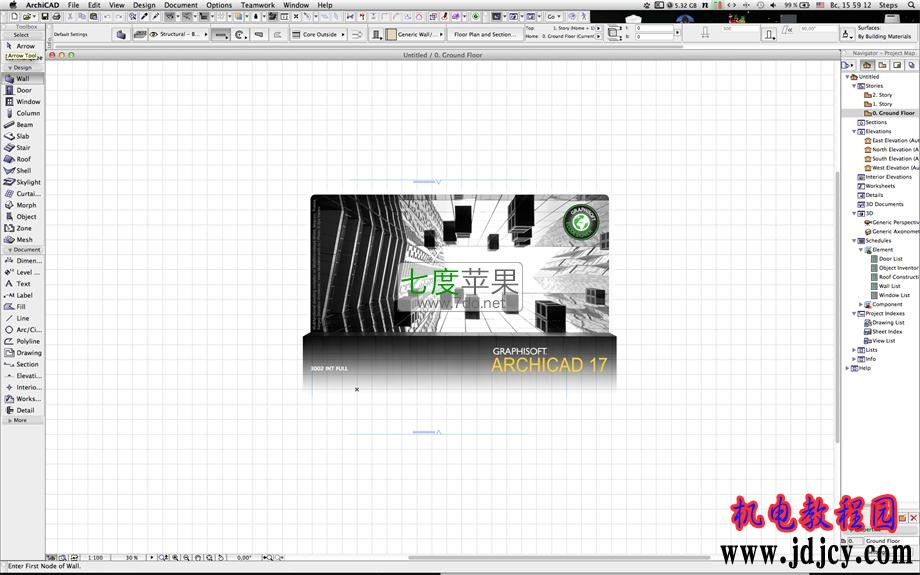The width and height of the screenshot is (920, 575).
Task: Open the File menu
Action: pos(73,5)
